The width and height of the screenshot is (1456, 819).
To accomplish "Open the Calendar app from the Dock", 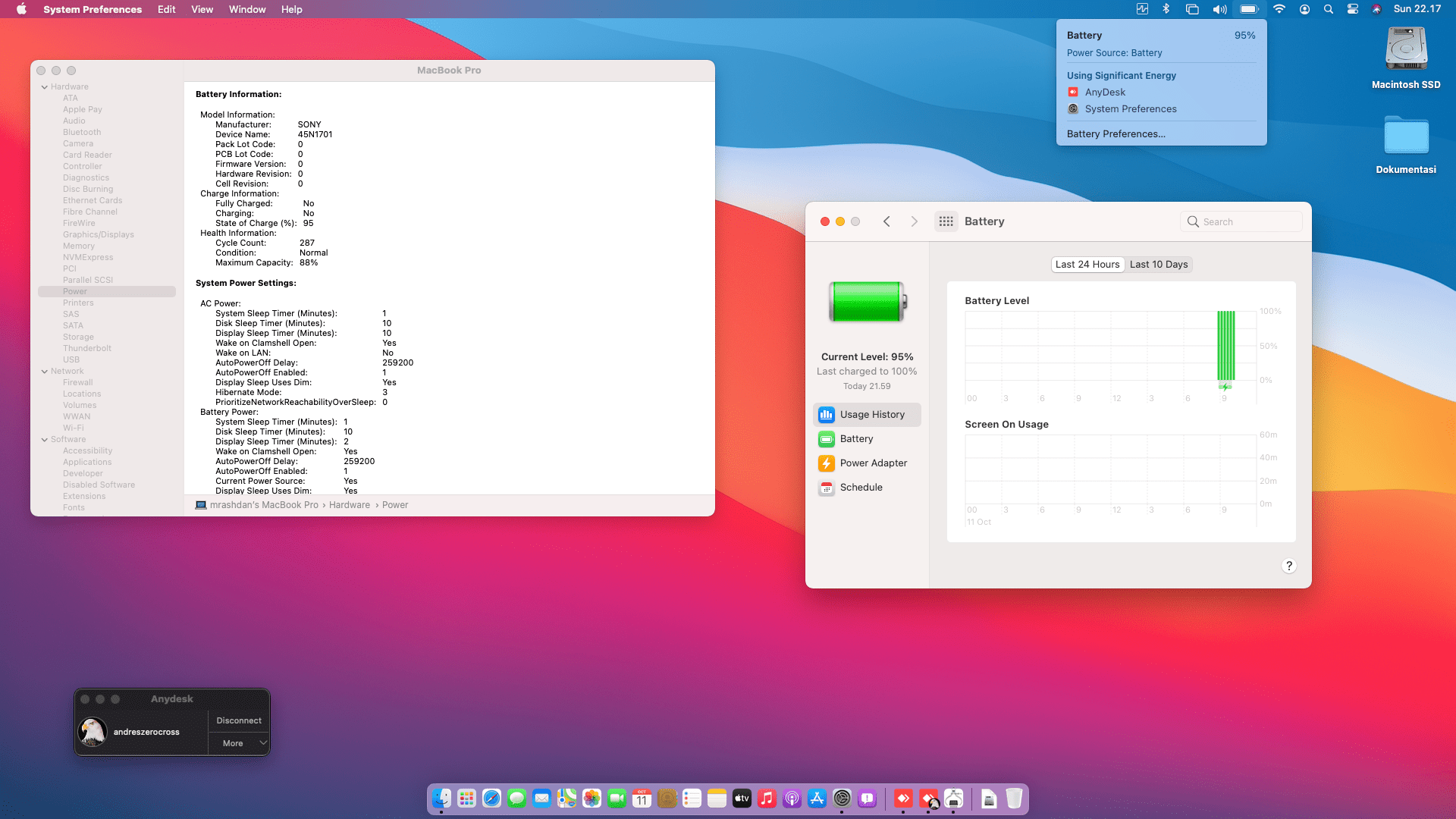I will tap(642, 799).
